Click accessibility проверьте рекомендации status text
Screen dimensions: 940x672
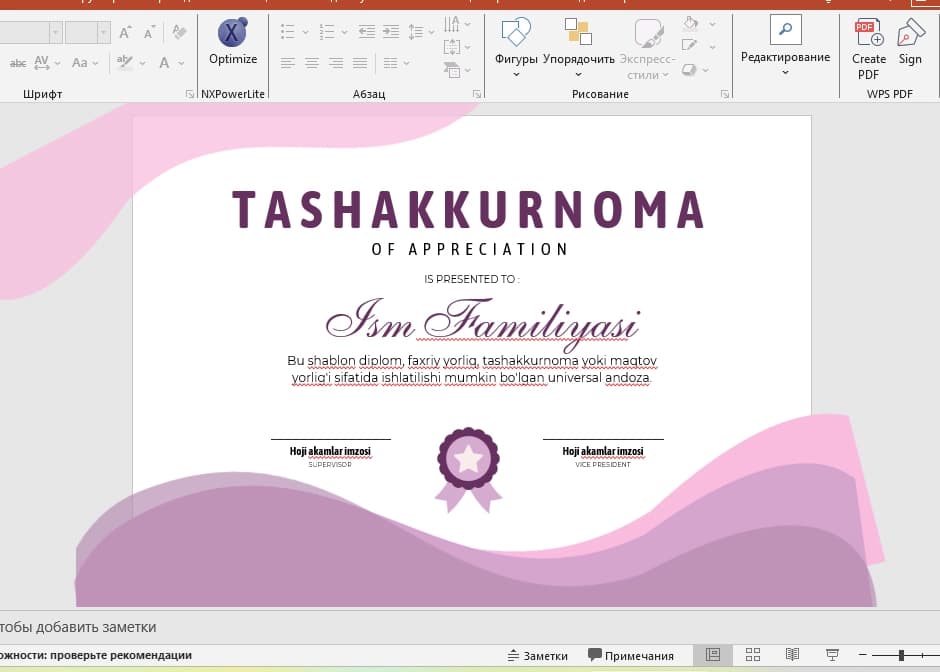96,655
